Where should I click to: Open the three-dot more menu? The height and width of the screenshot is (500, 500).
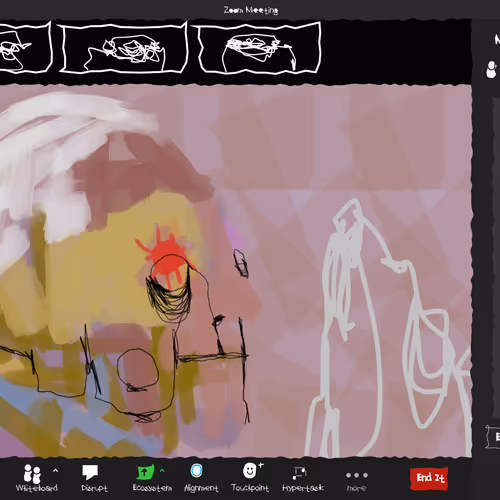pyautogui.click(x=357, y=475)
